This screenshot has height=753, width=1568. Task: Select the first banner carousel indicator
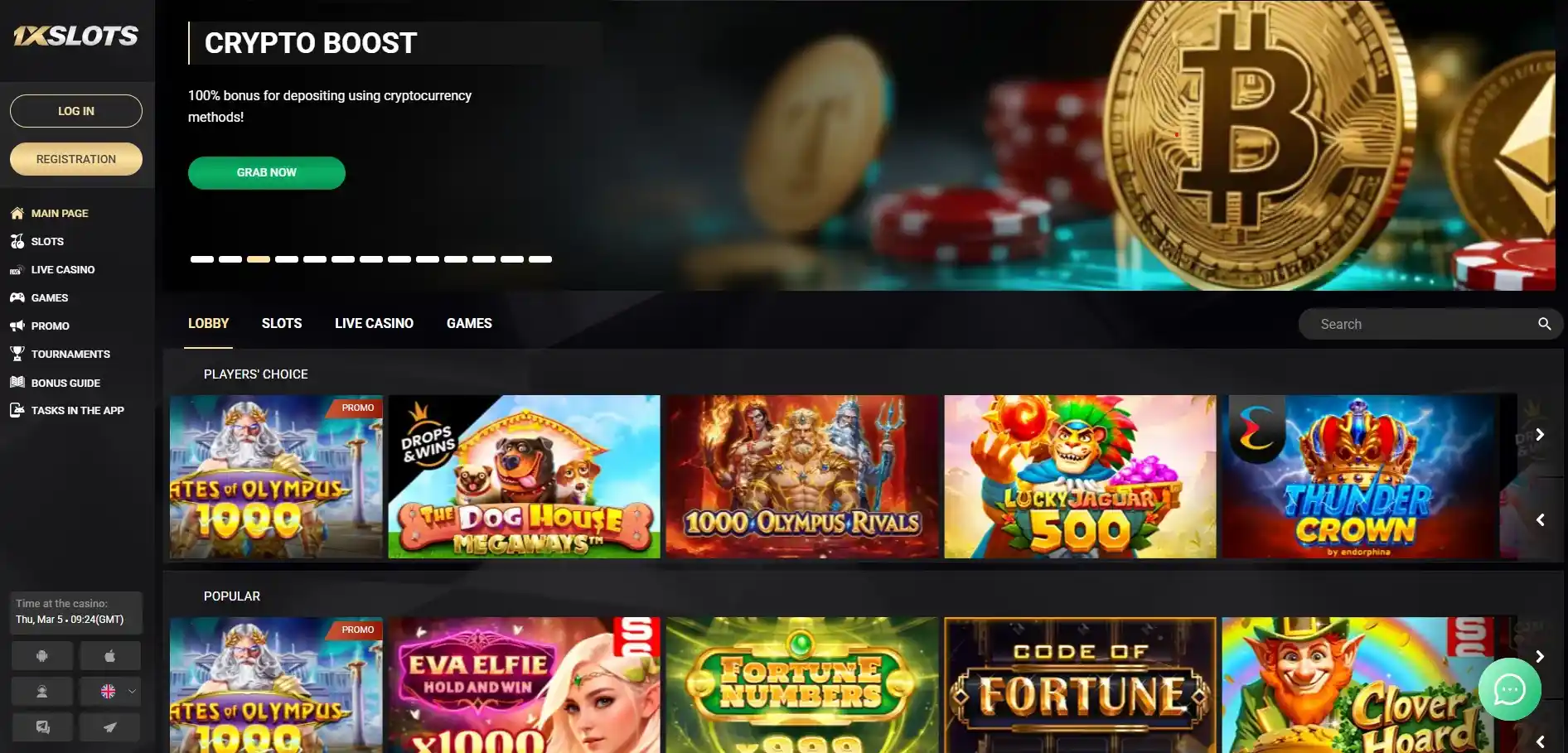click(x=202, y=259)
